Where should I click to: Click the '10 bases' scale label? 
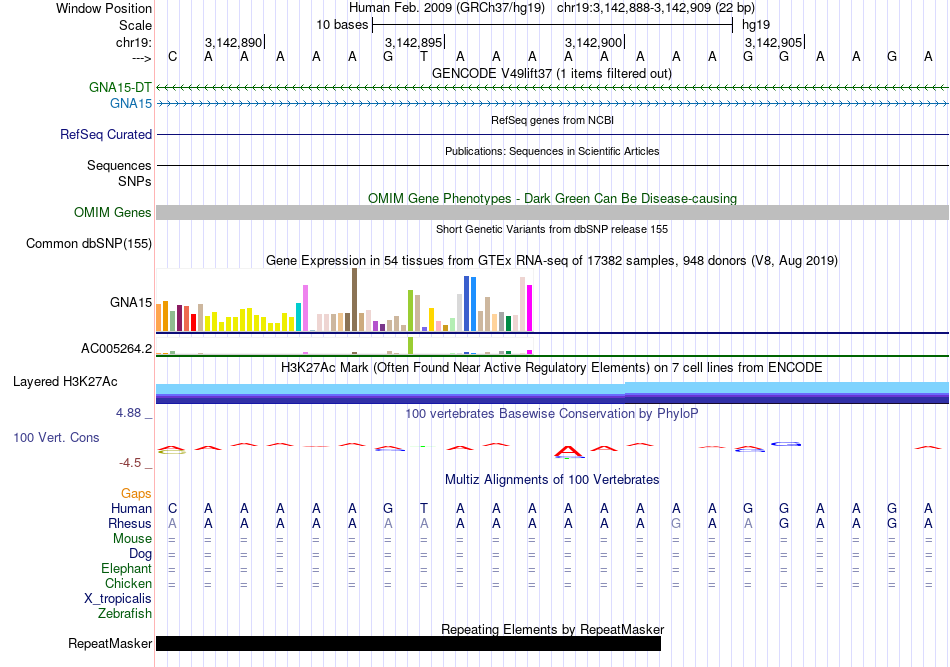[342, 25]
